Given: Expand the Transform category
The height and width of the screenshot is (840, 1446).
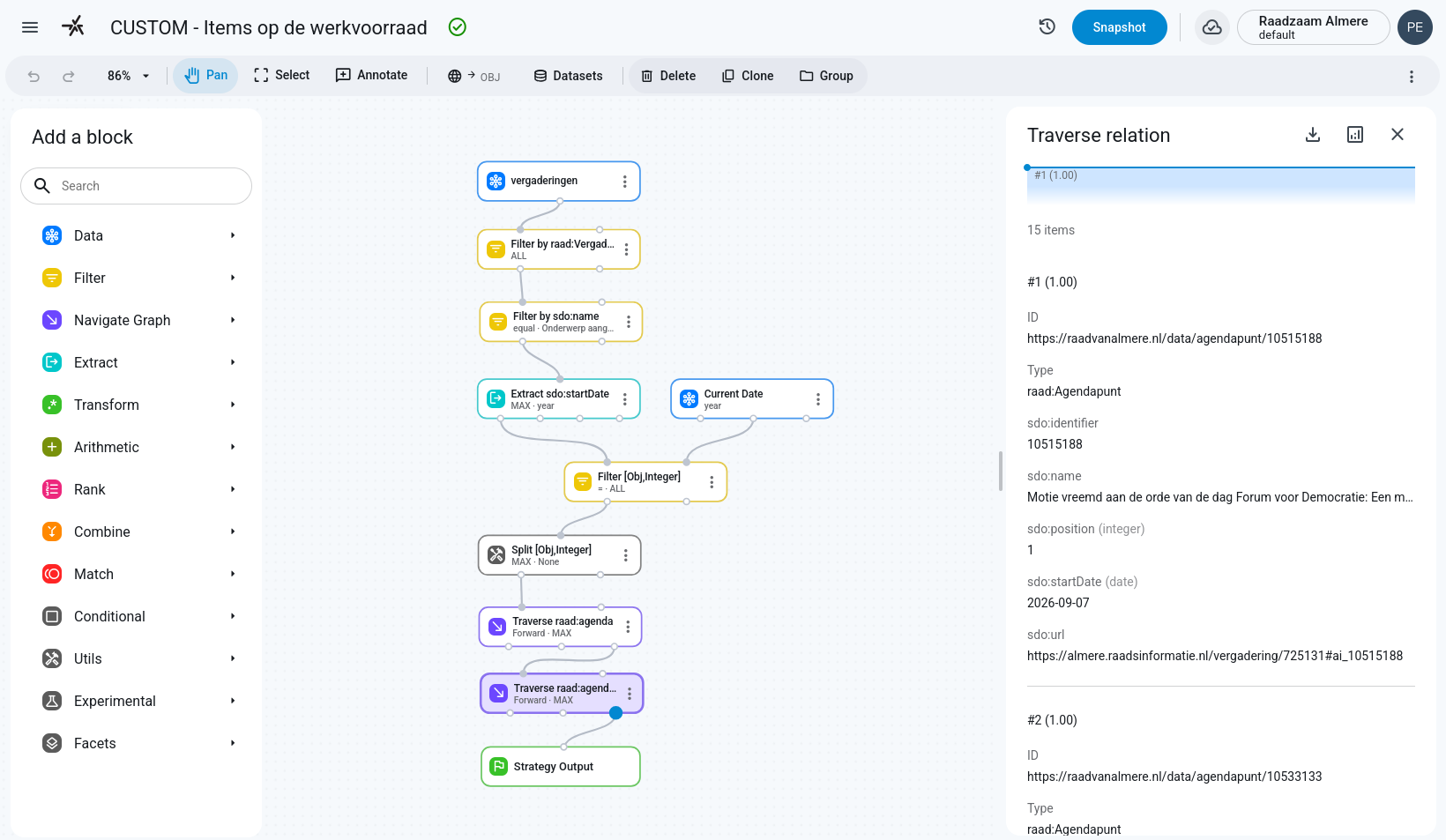Looking at the screenshot, I should 137,405.
